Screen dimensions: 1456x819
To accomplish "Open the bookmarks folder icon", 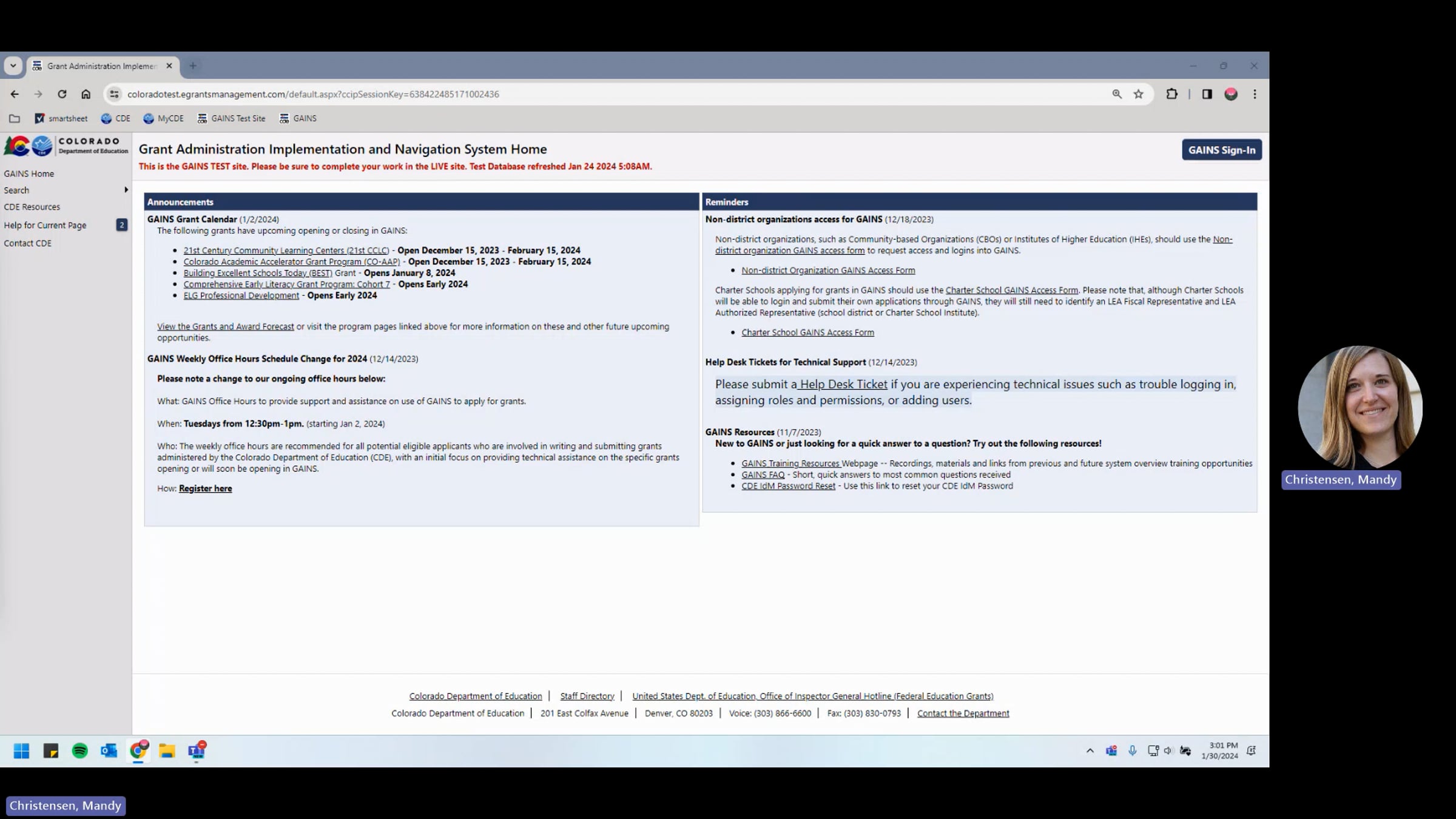I will 15,118.
